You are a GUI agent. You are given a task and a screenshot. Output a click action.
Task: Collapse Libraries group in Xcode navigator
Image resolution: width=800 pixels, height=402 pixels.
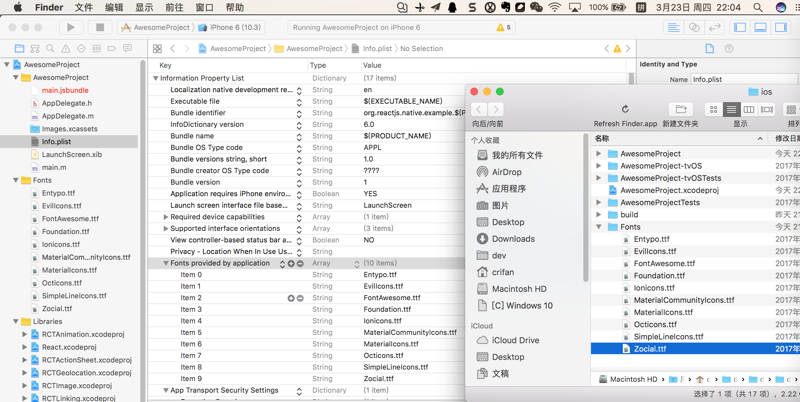pyautogui.click(x=16, y=321)
